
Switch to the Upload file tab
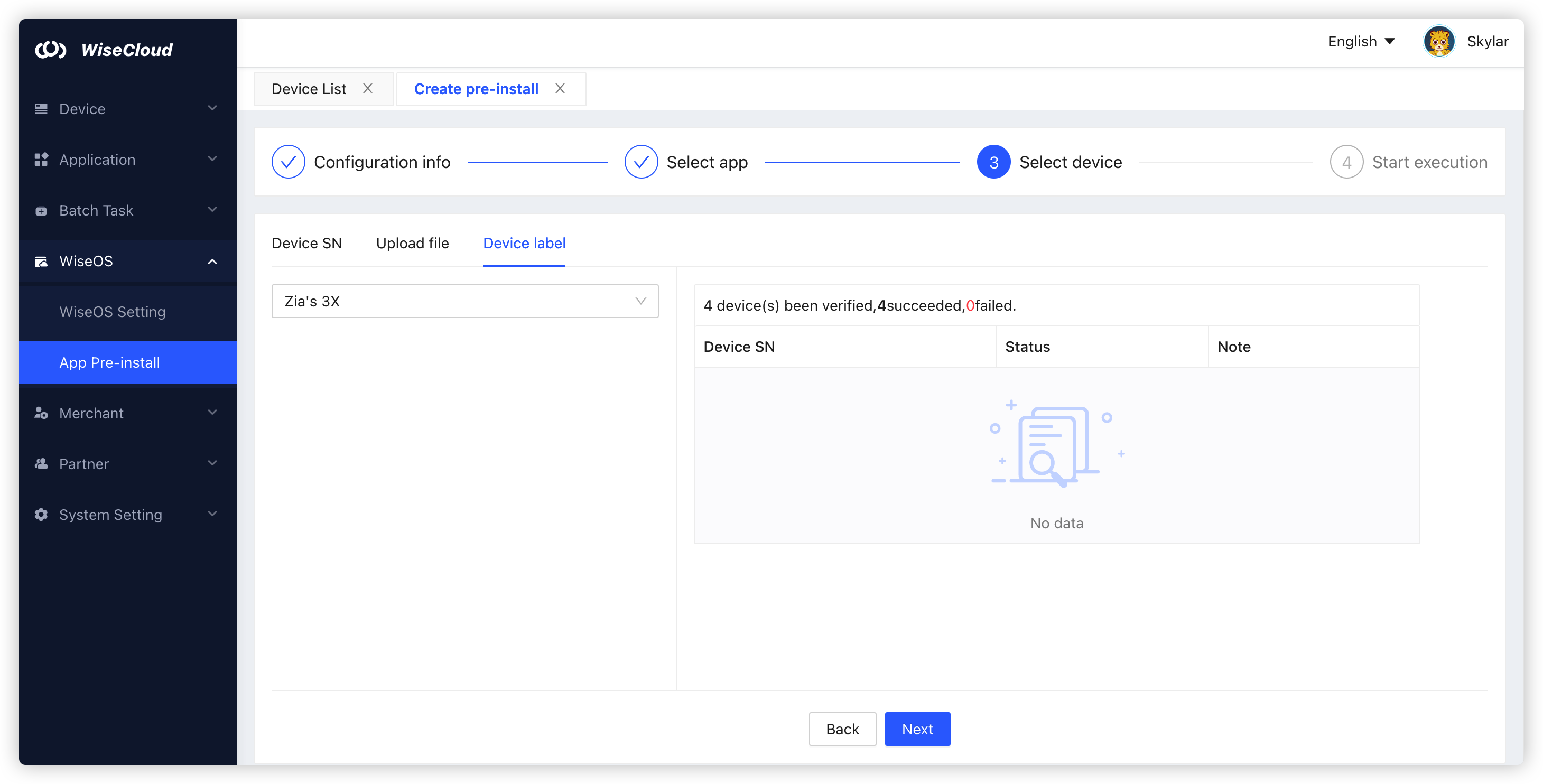click(x=412, y=243)
